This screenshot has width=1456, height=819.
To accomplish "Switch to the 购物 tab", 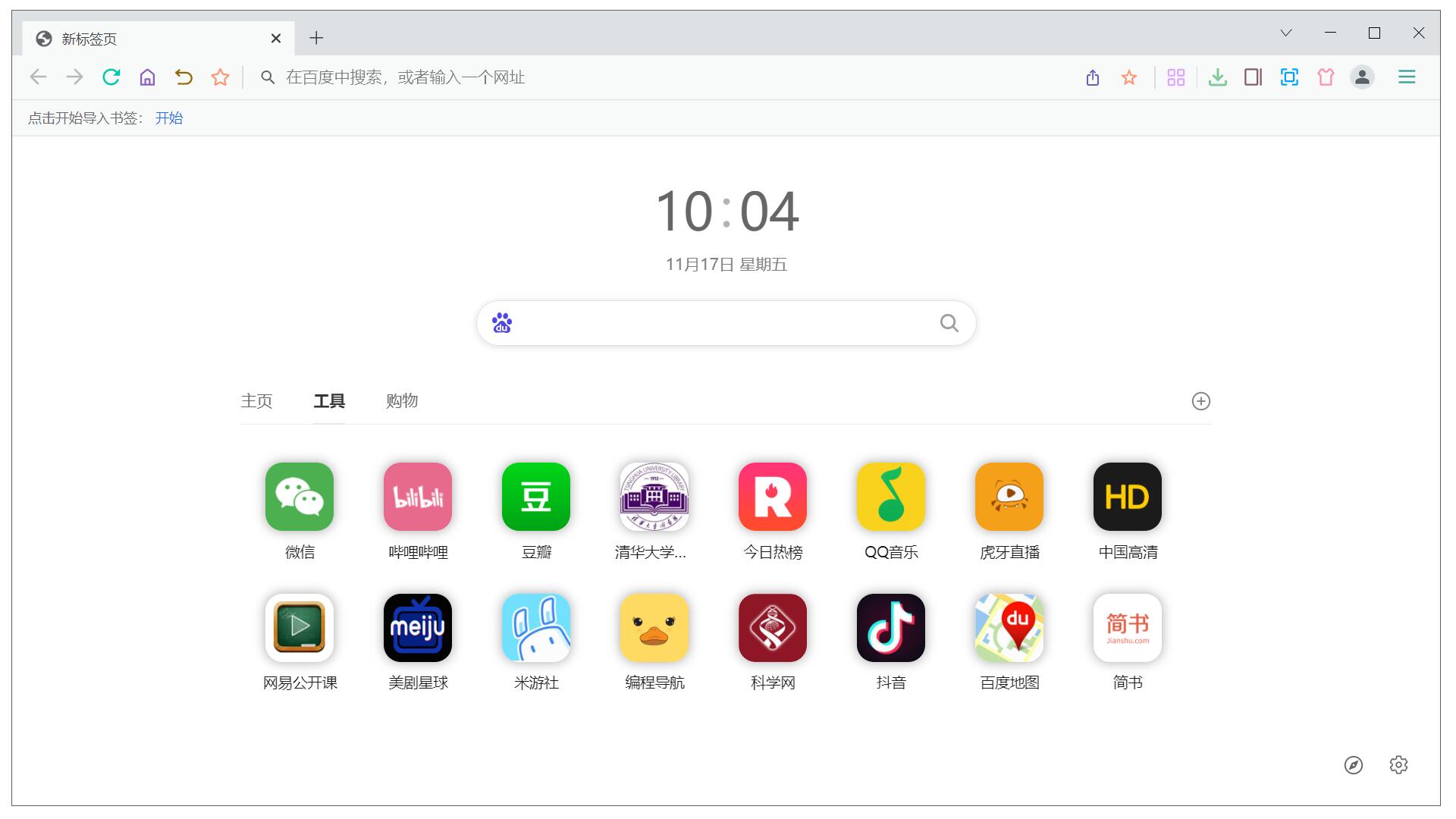I will (x=402, y=401).
